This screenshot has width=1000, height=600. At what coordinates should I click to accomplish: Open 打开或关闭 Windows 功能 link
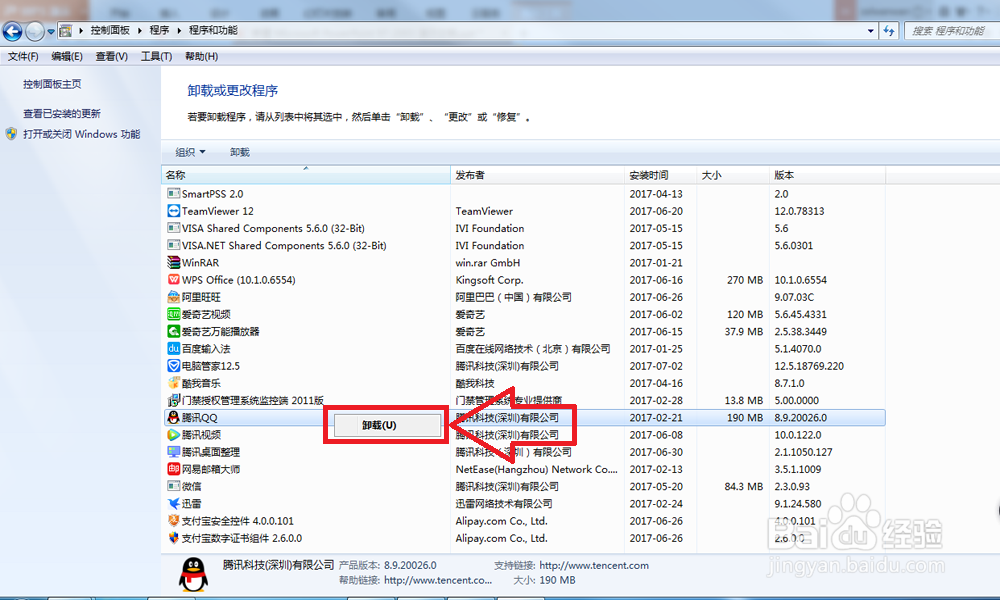coord(82,134)
